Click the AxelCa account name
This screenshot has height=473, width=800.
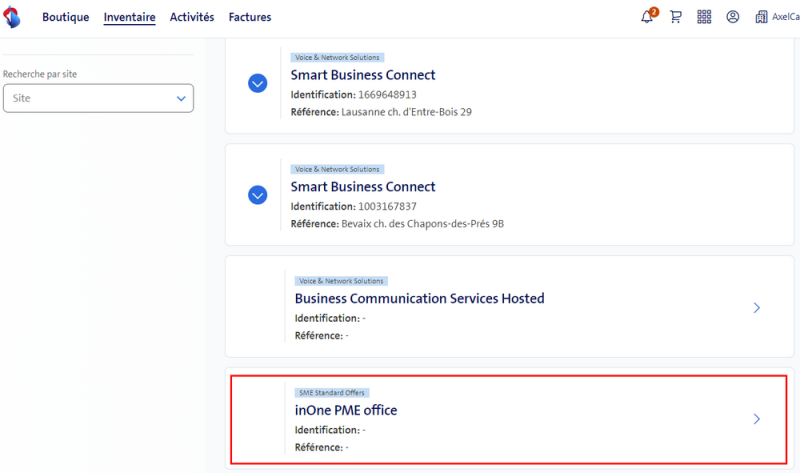(785, 17)
